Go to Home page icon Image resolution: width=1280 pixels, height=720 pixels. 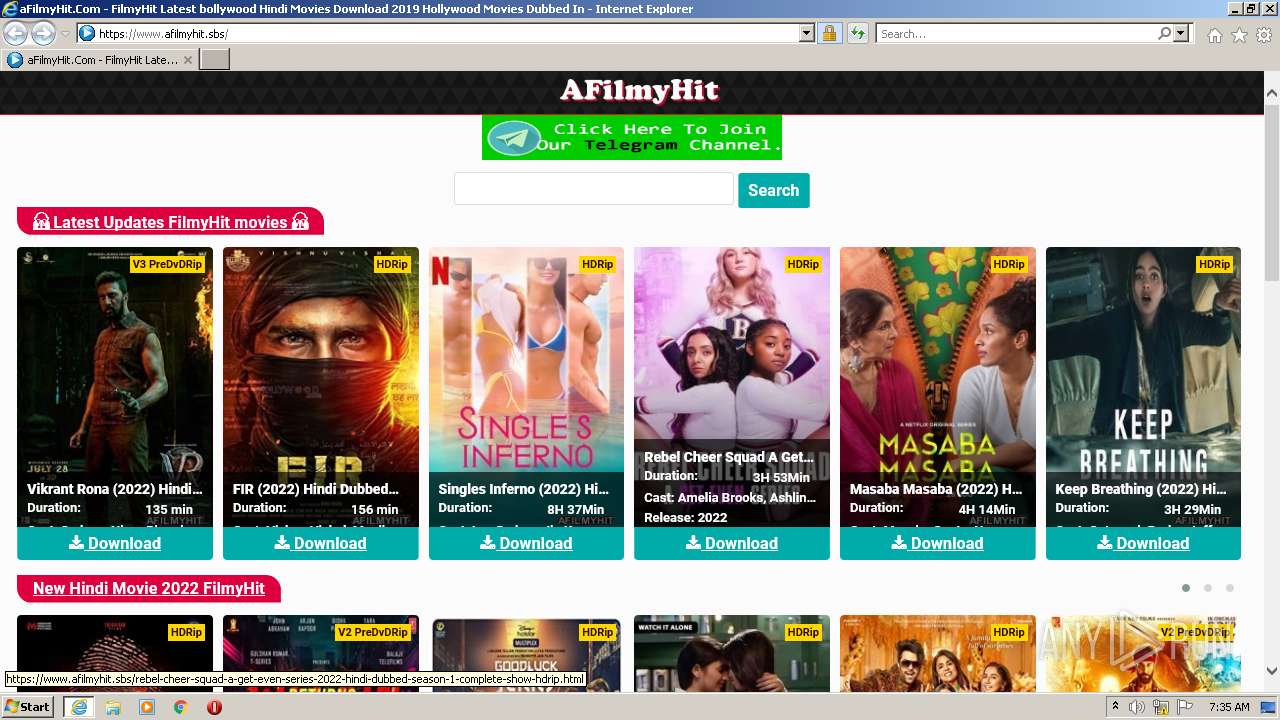[1214, 35]
